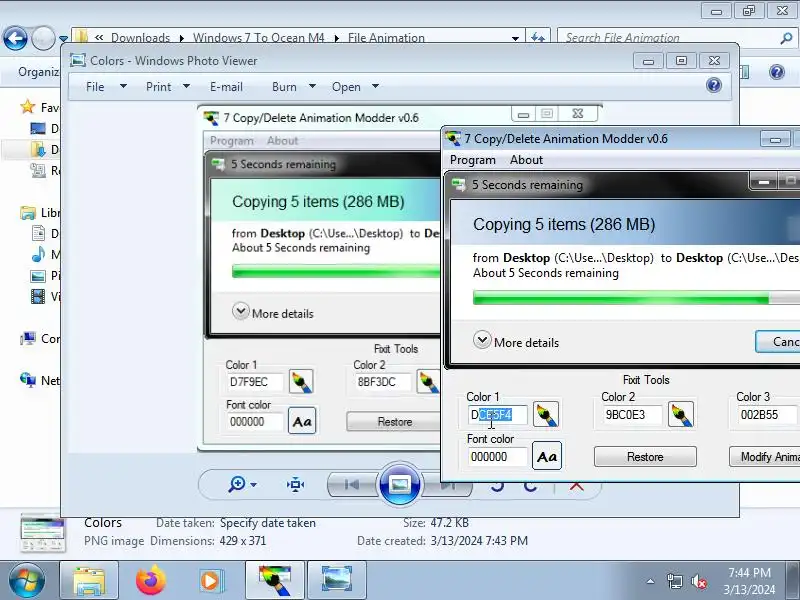800x600 pixels.
Task: Go to previous photo in viewer
Action: (352, 484)
